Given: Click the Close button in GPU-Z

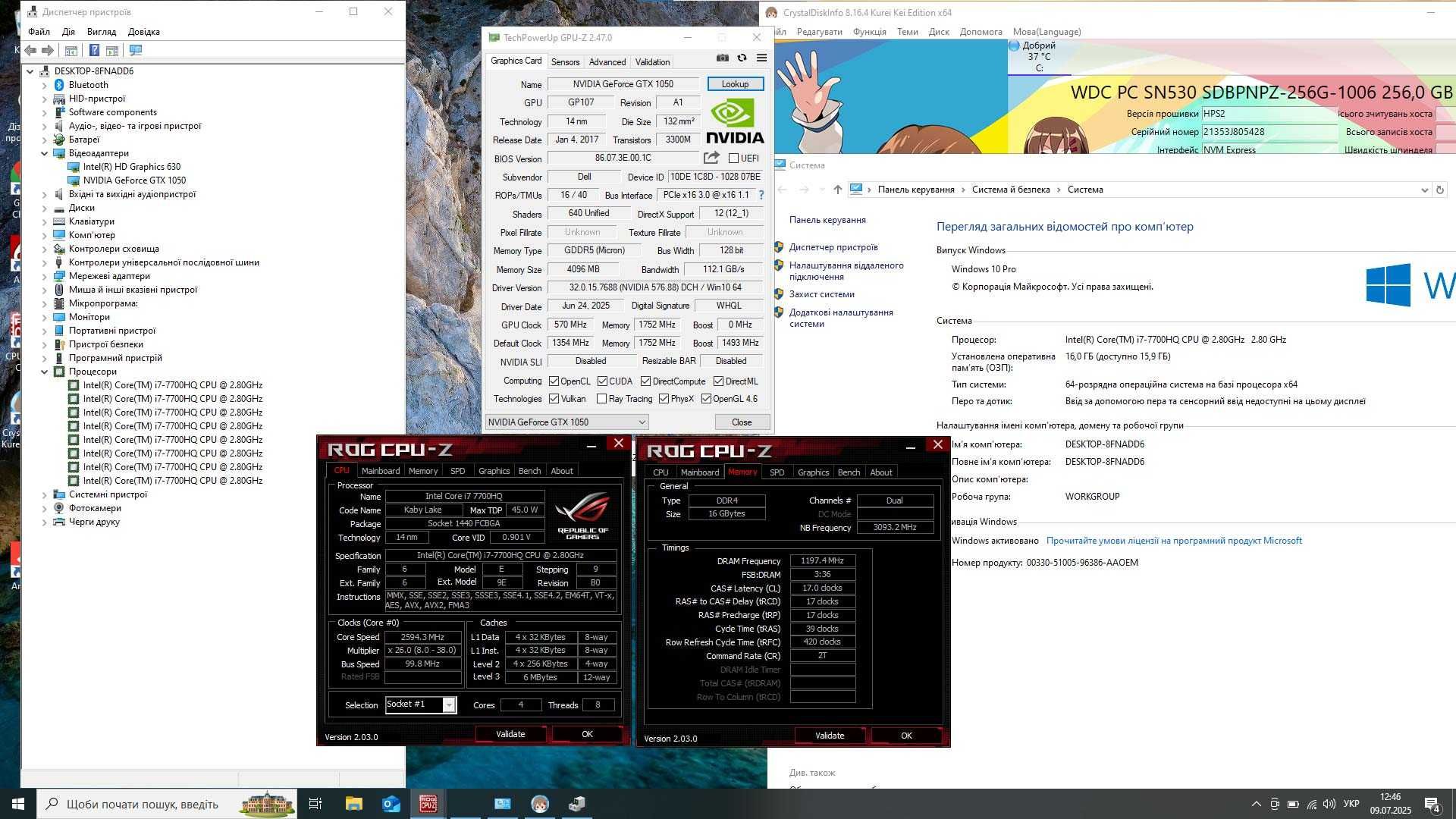Looking at the screenshot, I should 742,422.
